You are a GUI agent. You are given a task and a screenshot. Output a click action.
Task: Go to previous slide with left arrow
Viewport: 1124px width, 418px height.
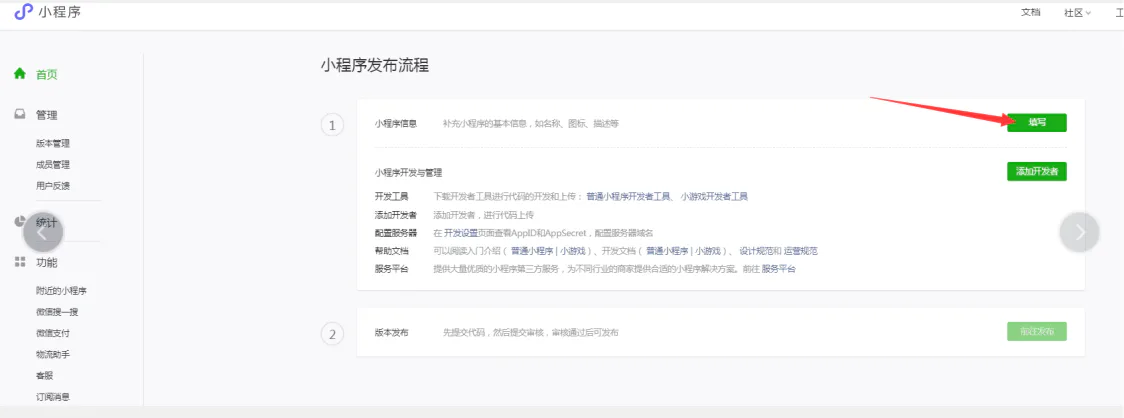(x=43, y=232)
